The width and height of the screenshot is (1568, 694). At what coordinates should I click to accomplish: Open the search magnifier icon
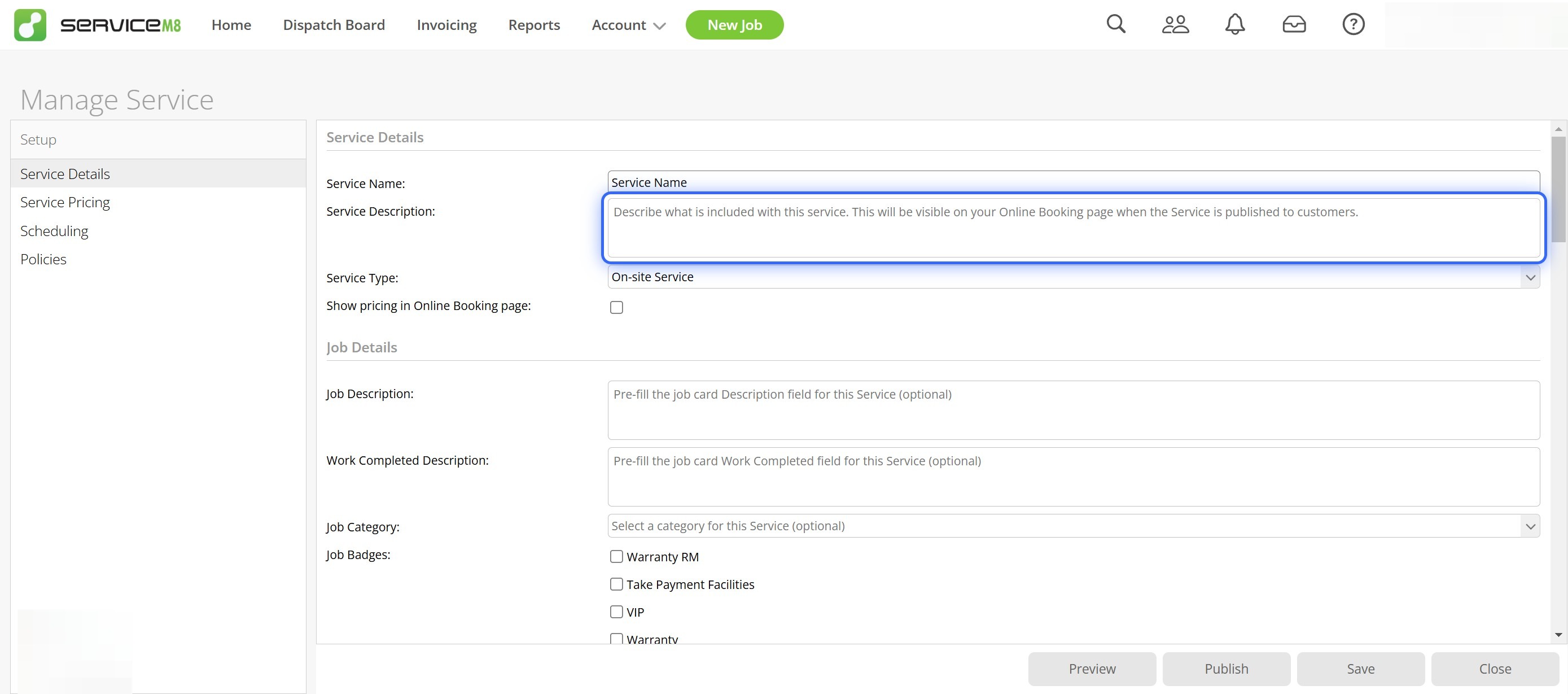point(1116,24)
